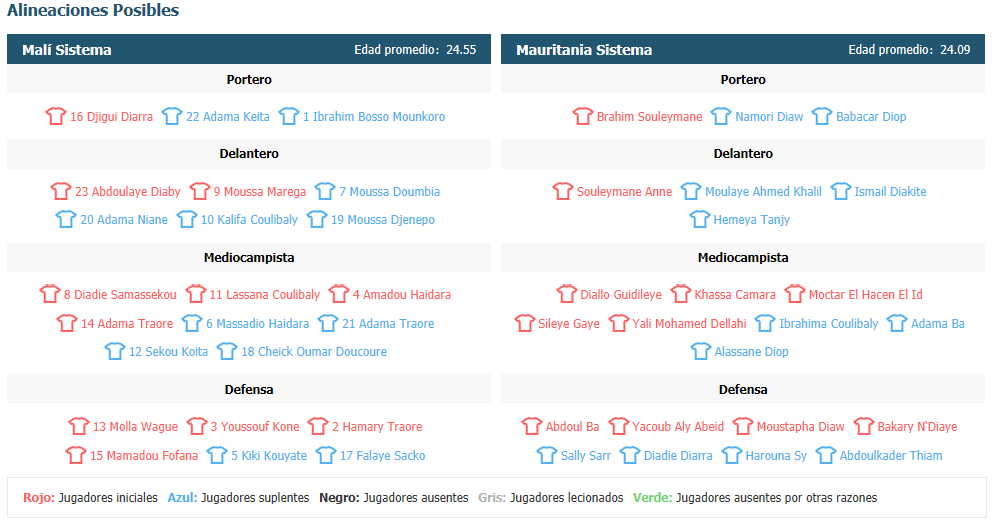Open player link Yali Mohamed Dellahi
Image resolution: width=993 pixels, height=522 pixels.
tap(689, 324)
